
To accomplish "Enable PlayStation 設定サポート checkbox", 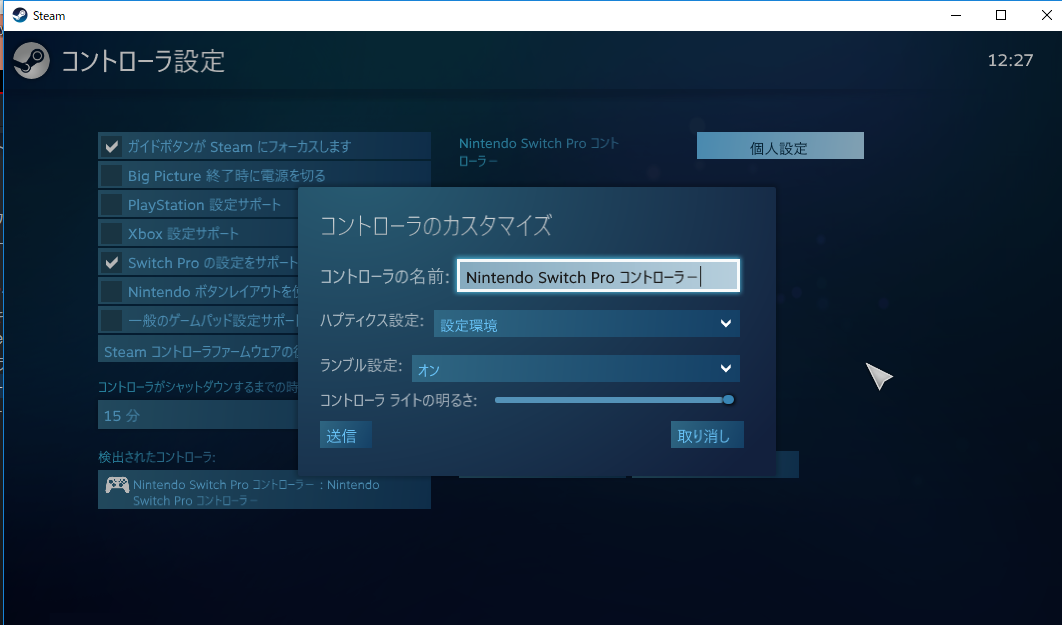I will [x=112, y=204].
